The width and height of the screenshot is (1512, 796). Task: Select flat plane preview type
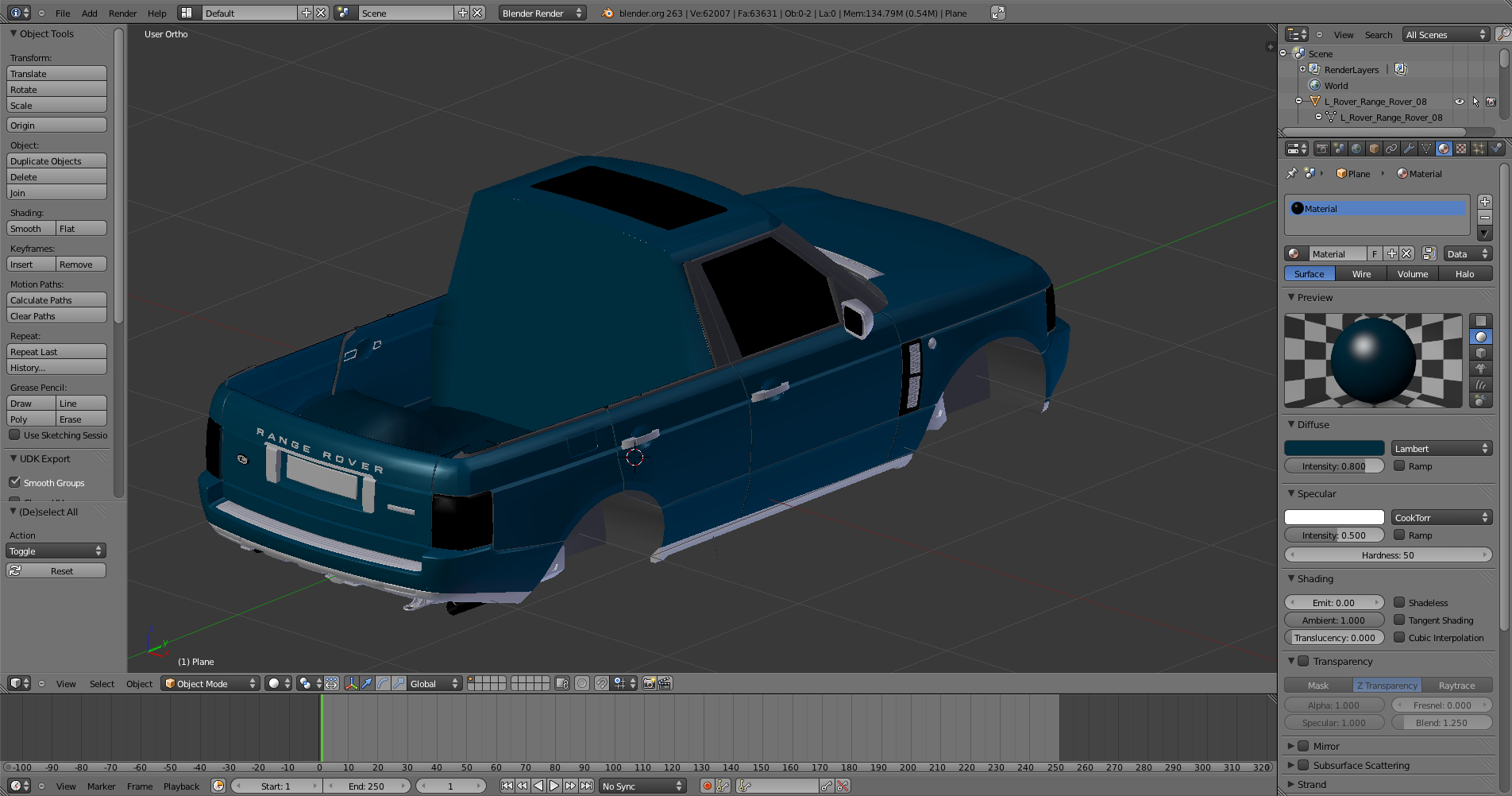point(1480,321)
